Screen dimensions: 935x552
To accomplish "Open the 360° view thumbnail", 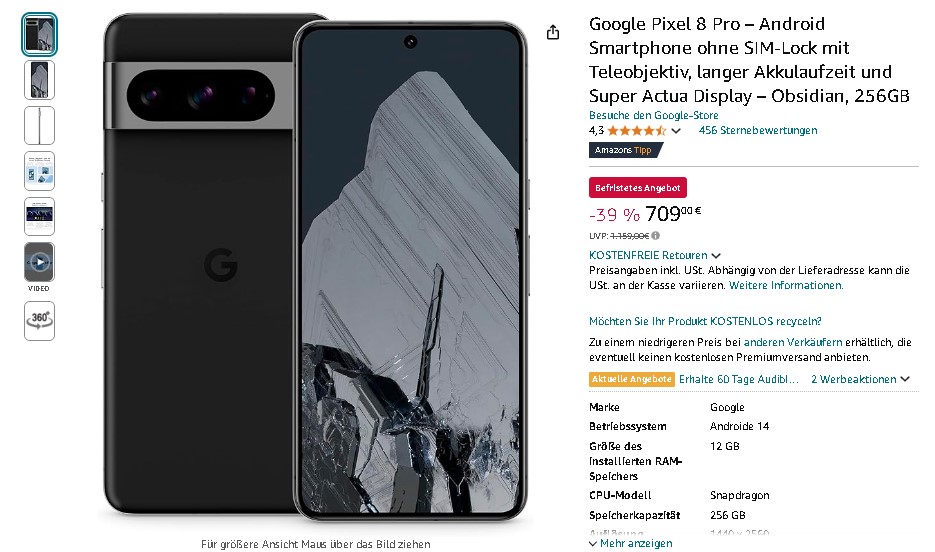I will pyautogui.click(x=39, y=321).
